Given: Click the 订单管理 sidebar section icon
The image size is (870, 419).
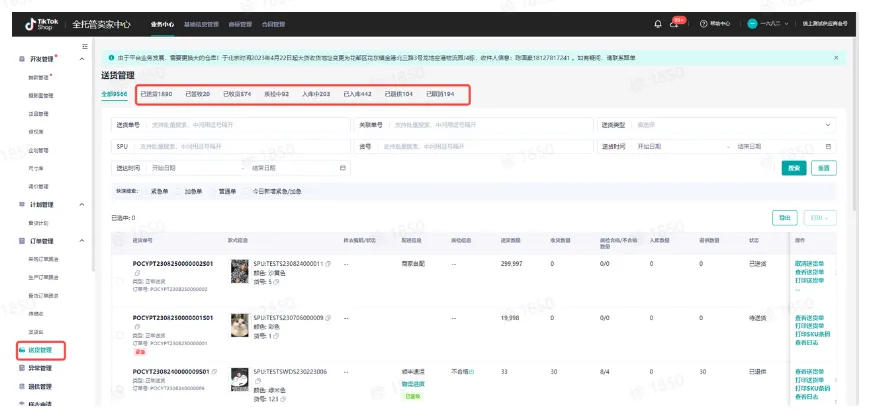Looking at the screenshot, I should pyautogui.click(x=22, y=241).
